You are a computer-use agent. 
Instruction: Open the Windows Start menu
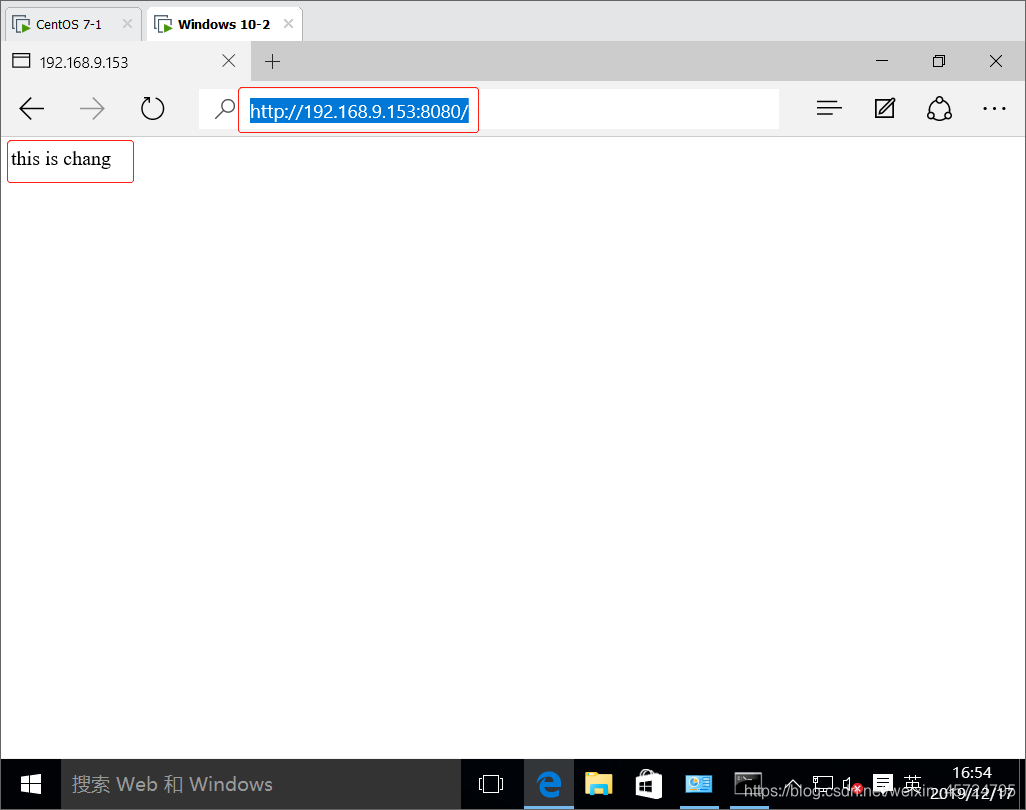click(x=31, y=784)
